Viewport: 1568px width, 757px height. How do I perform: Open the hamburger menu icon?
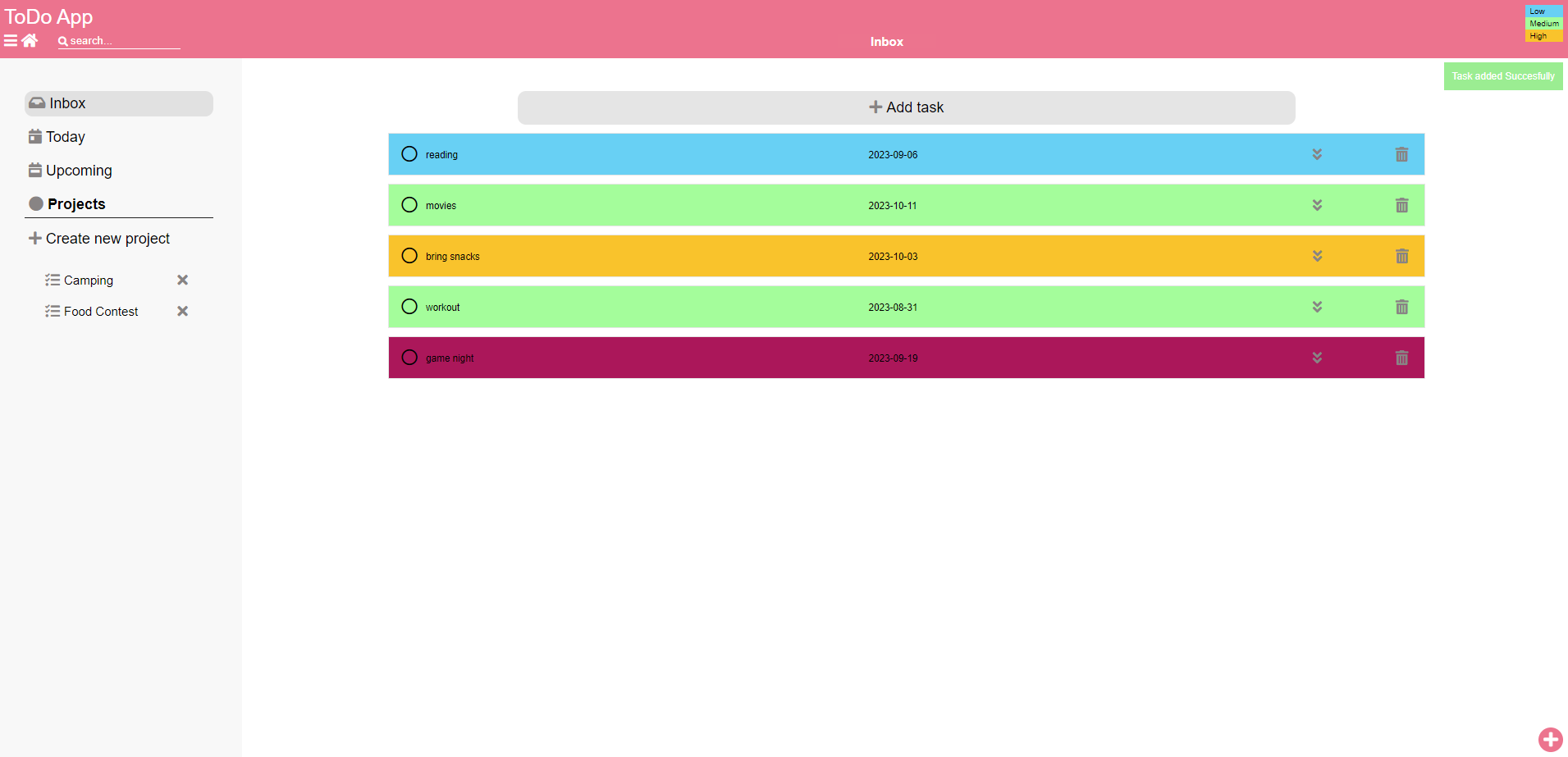pos(11,40)
